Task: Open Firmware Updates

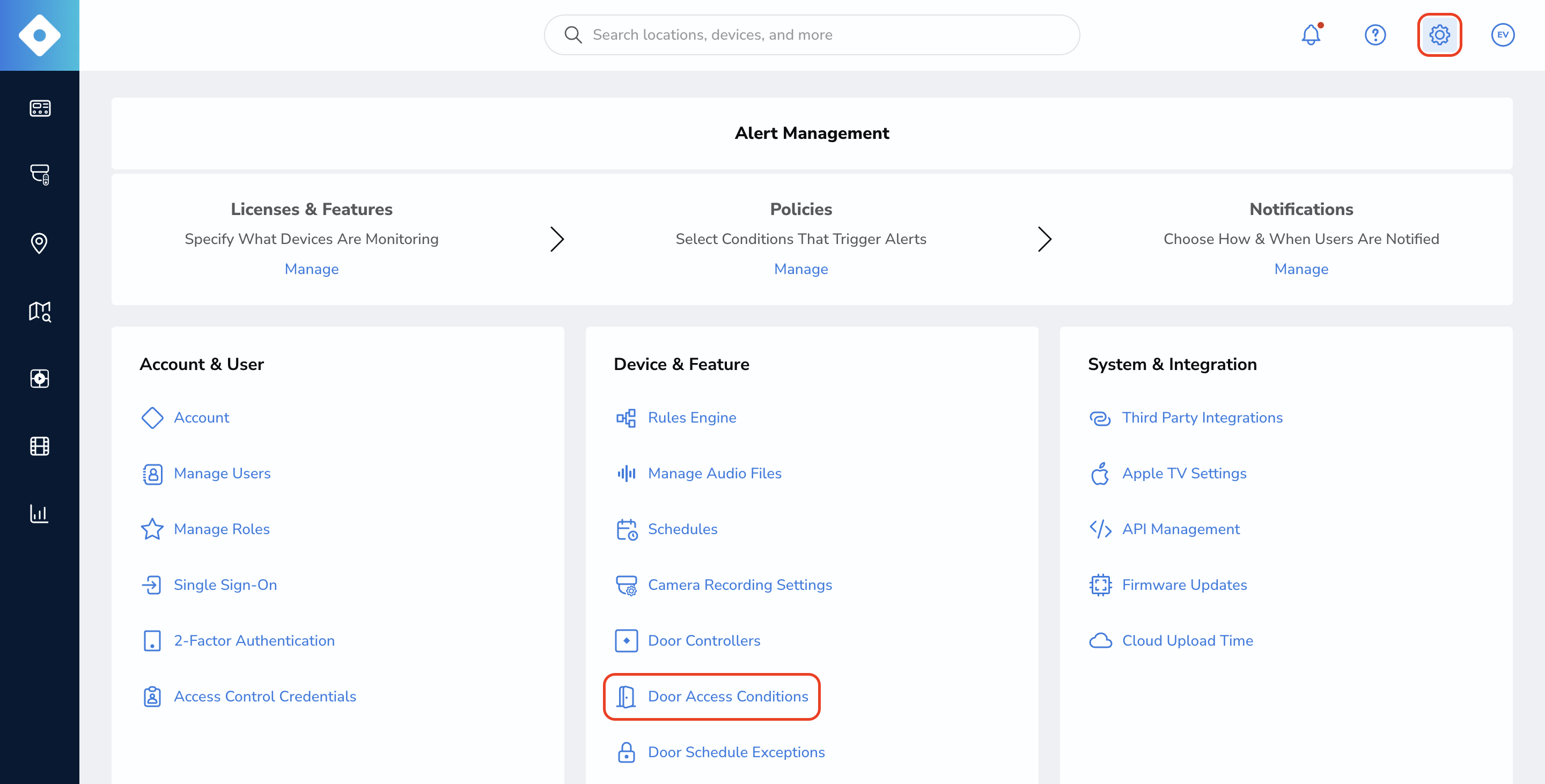Action: click(1184, 585)
